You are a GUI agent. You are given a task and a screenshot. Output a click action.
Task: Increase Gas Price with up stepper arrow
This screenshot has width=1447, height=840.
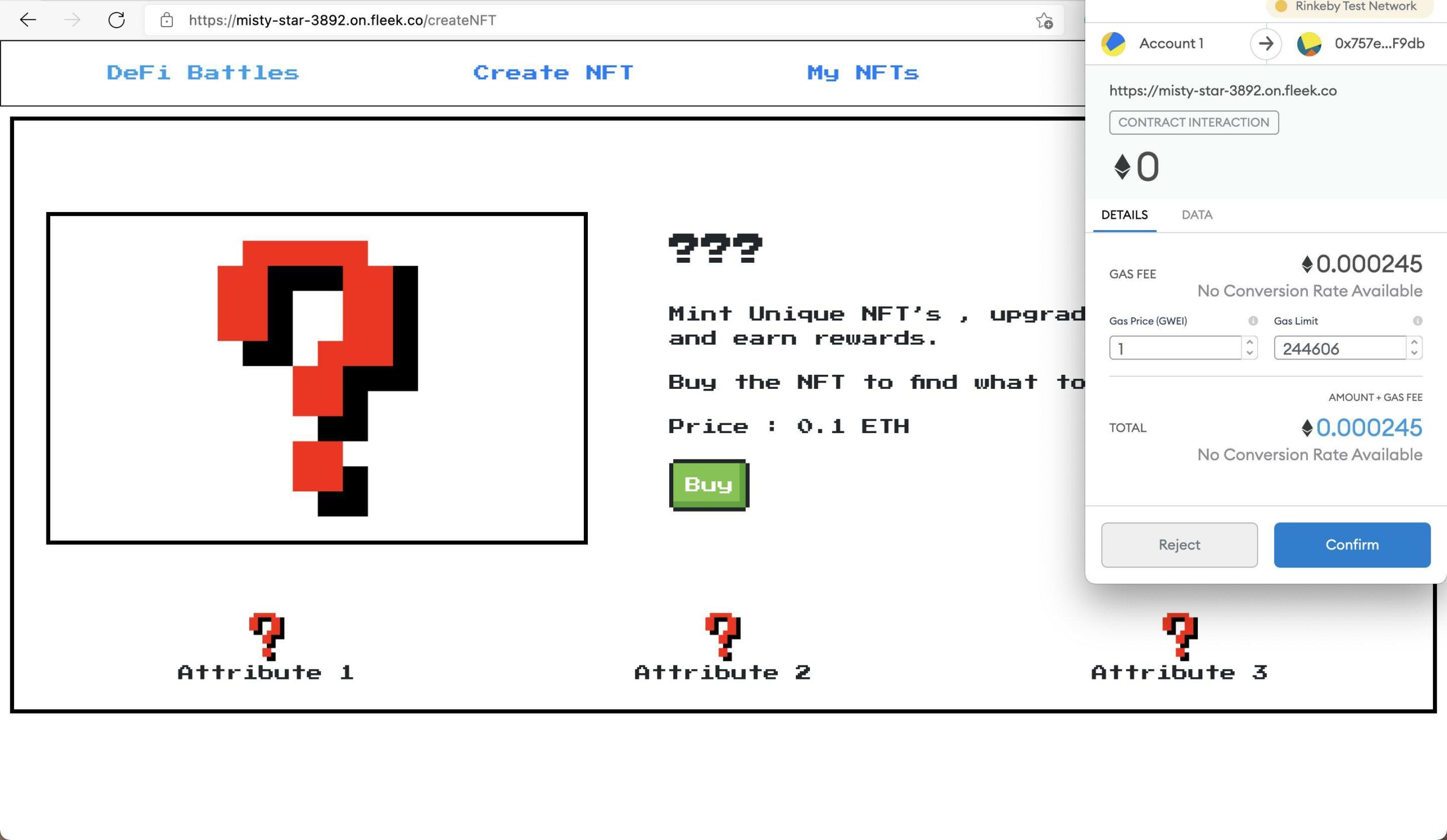click(x=1250, y=342)
